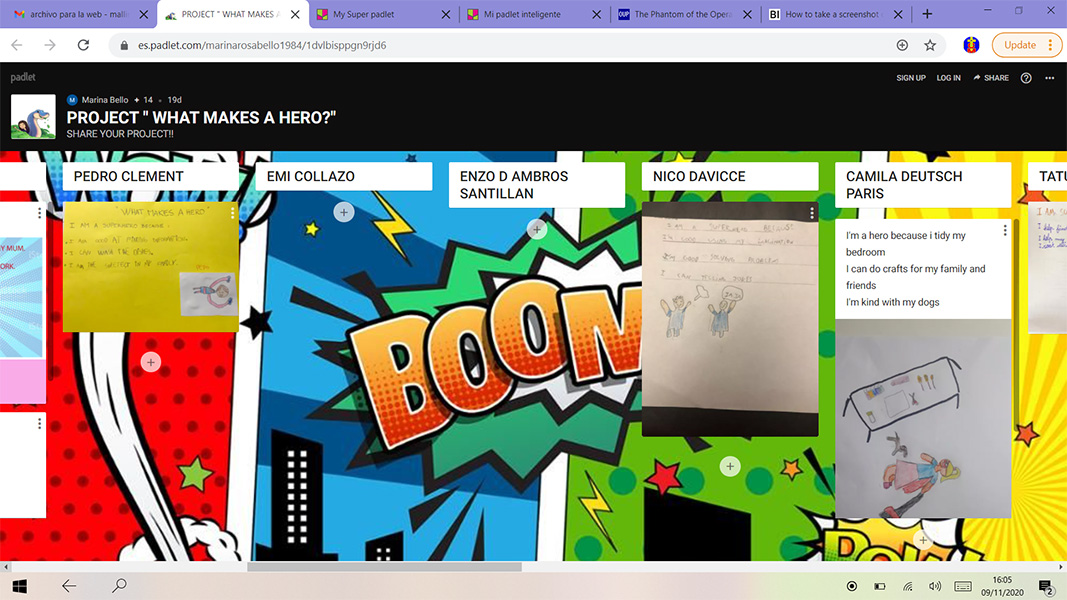Click the horizontal scrollbar thumb
The height and width of the screenshot is (600, 1067).
[x=385, y=567]
